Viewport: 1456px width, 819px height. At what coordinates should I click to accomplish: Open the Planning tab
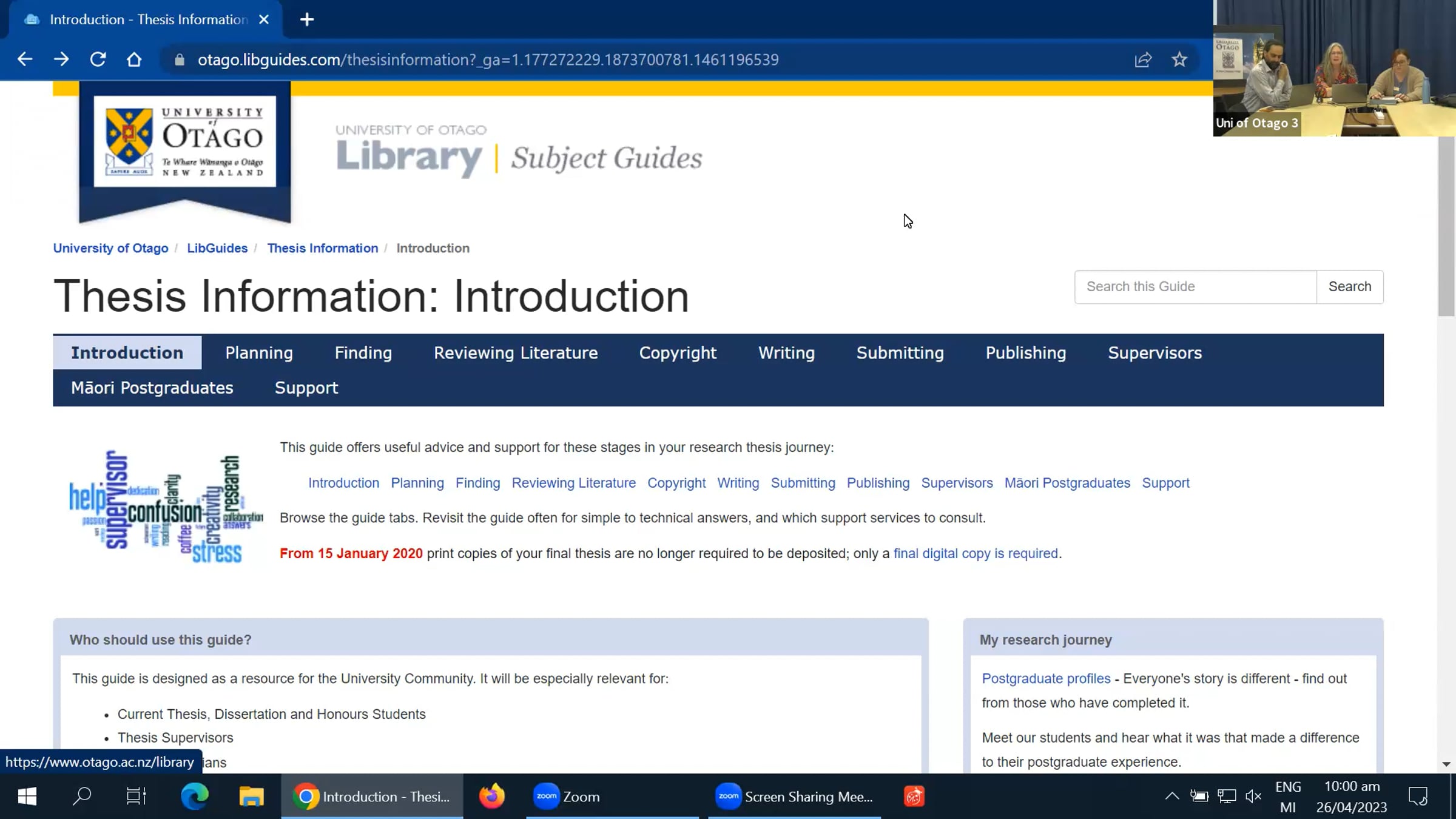pos(259,352)
